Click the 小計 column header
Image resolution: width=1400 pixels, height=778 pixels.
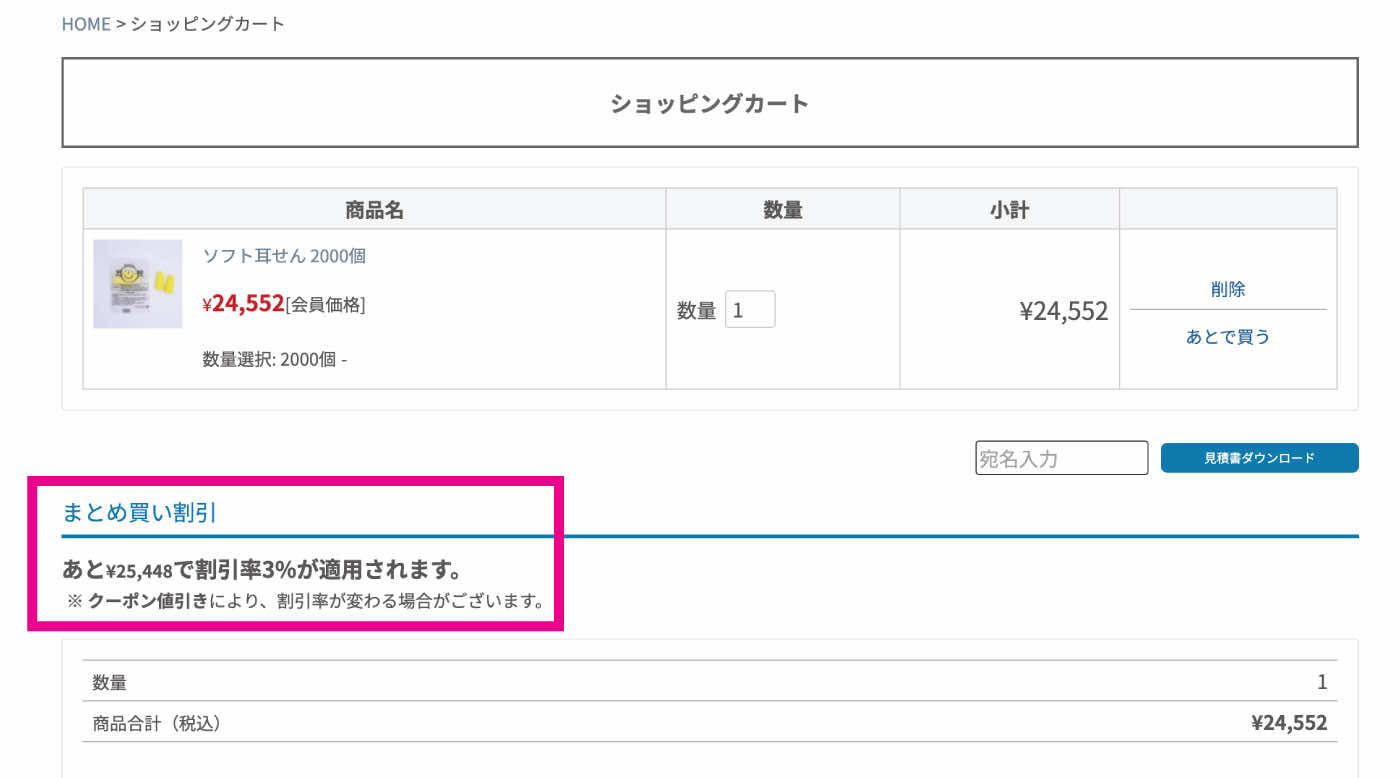[1009, 210]
